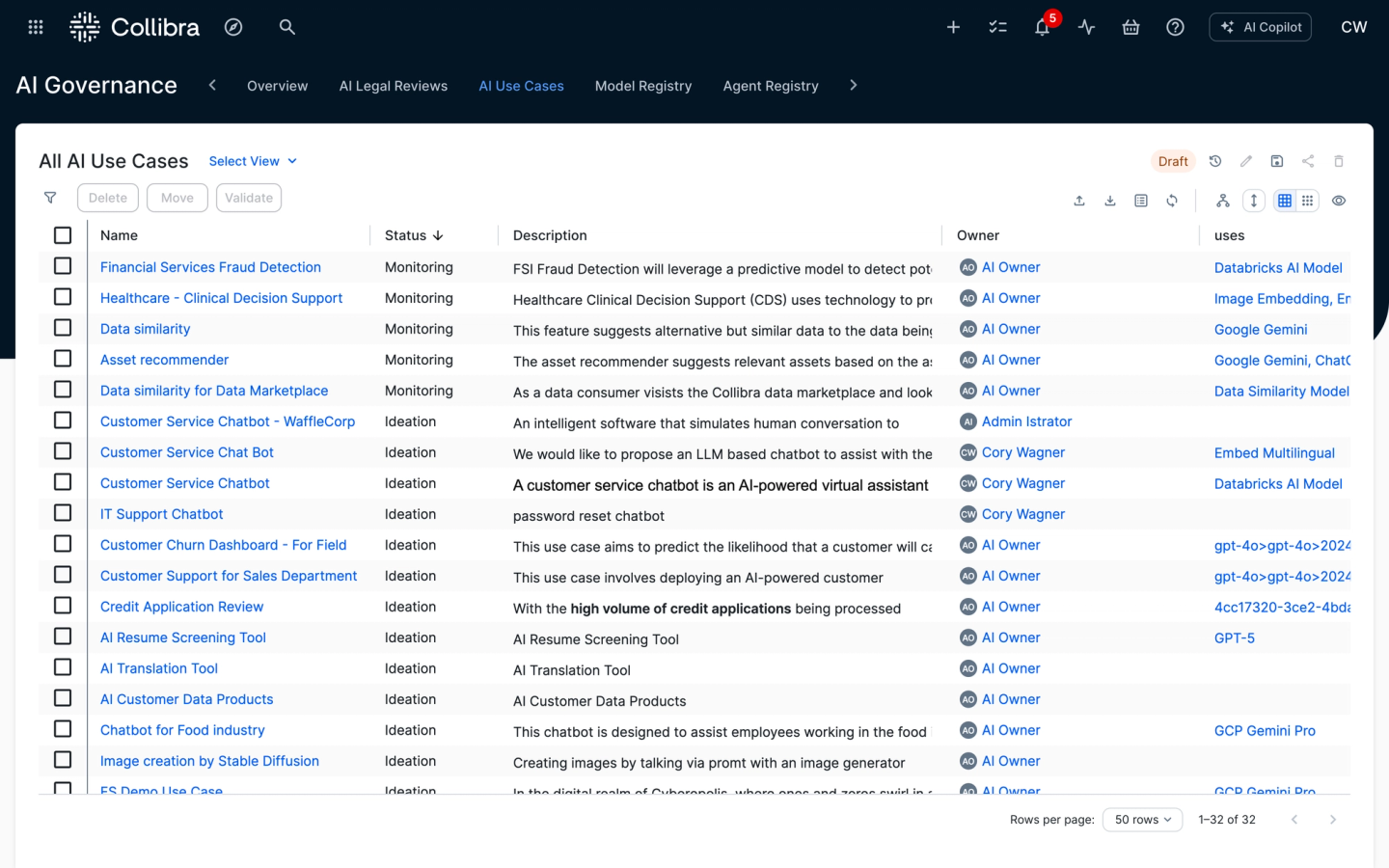
Task: Open the activity pulse icon
Action: (x=1086, y=27)
